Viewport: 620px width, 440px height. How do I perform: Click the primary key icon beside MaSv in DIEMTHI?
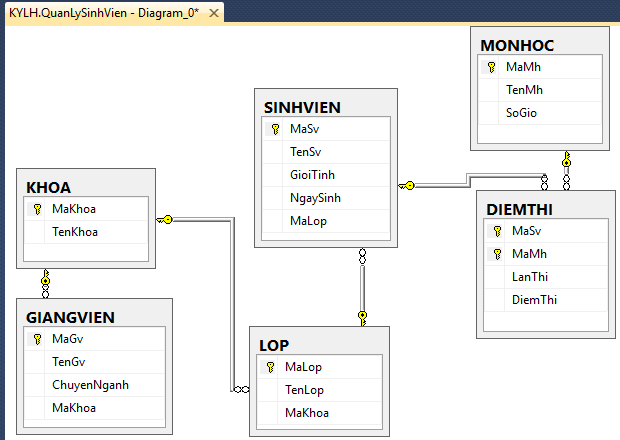497,231
